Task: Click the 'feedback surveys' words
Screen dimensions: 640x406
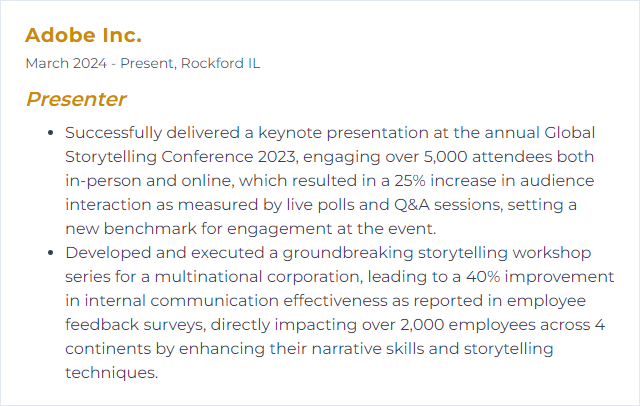Action: pyautogui.click(x=134, y=325)
